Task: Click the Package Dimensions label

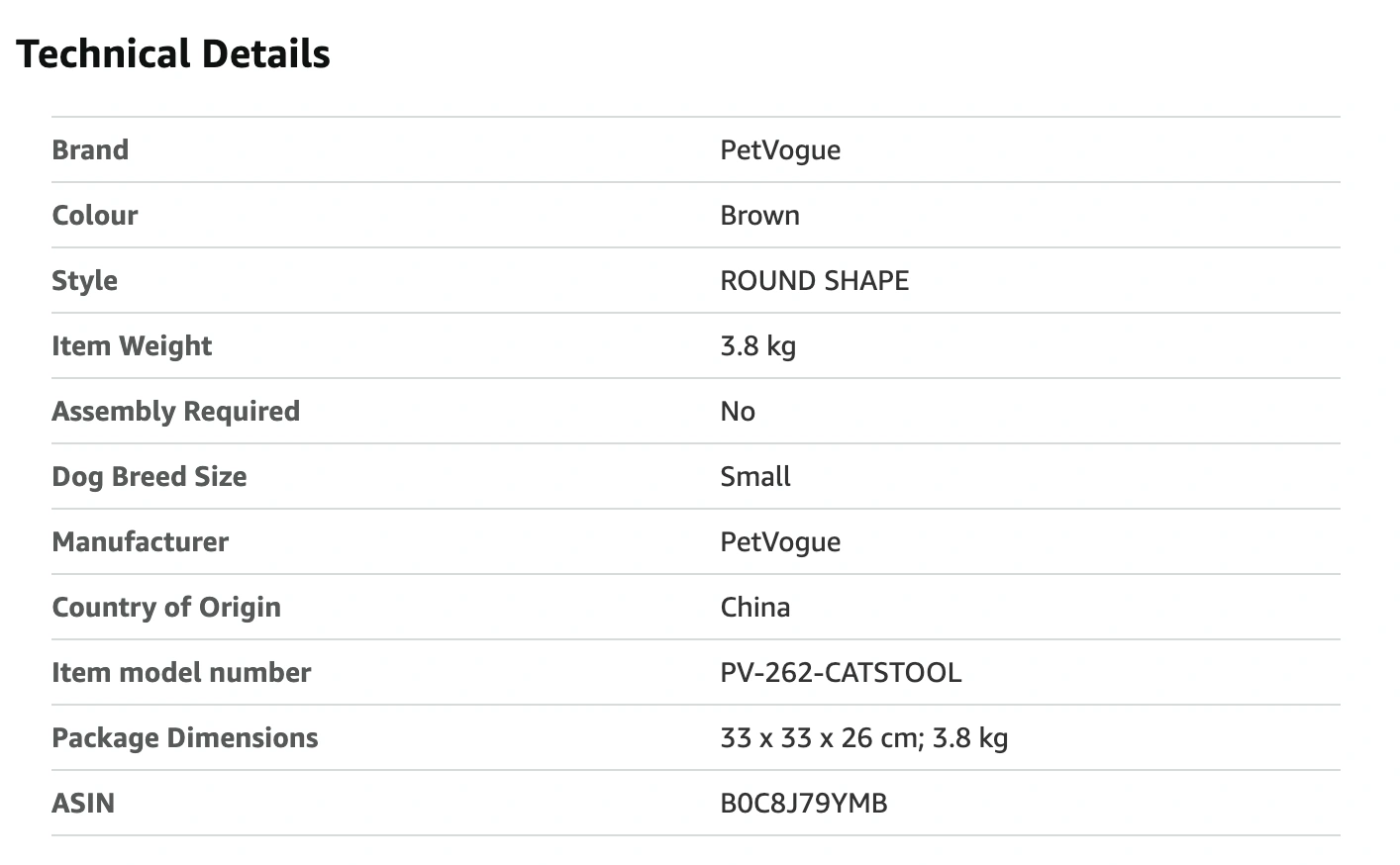Action: 185,738
